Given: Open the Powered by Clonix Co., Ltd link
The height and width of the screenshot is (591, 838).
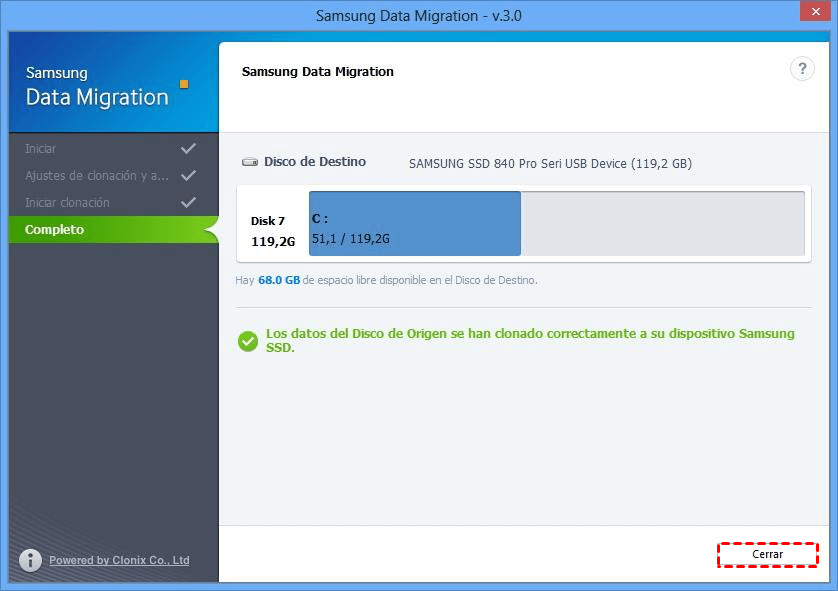Looking at the screenshot, I should click(x=119, y=560).
